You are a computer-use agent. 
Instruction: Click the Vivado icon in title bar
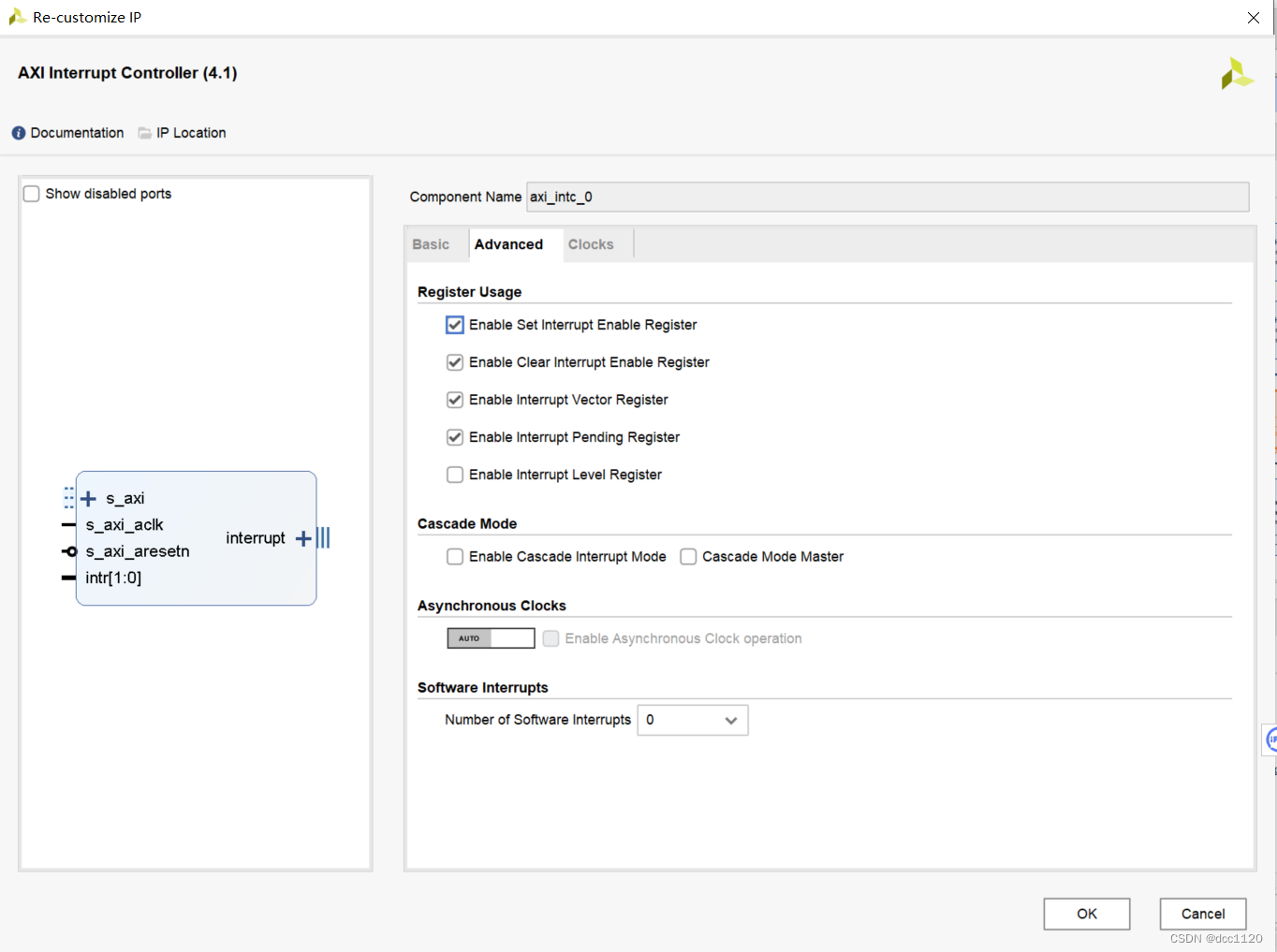17,17
